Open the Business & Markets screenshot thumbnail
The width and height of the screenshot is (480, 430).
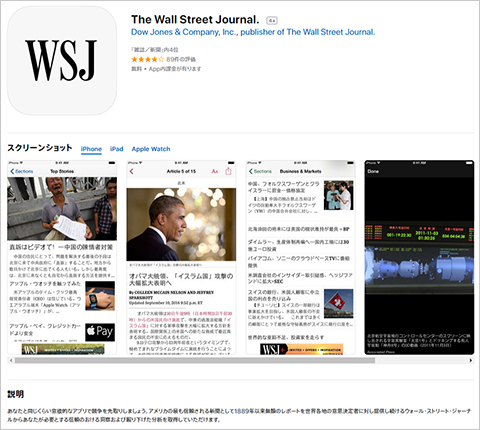click(301, 257)
